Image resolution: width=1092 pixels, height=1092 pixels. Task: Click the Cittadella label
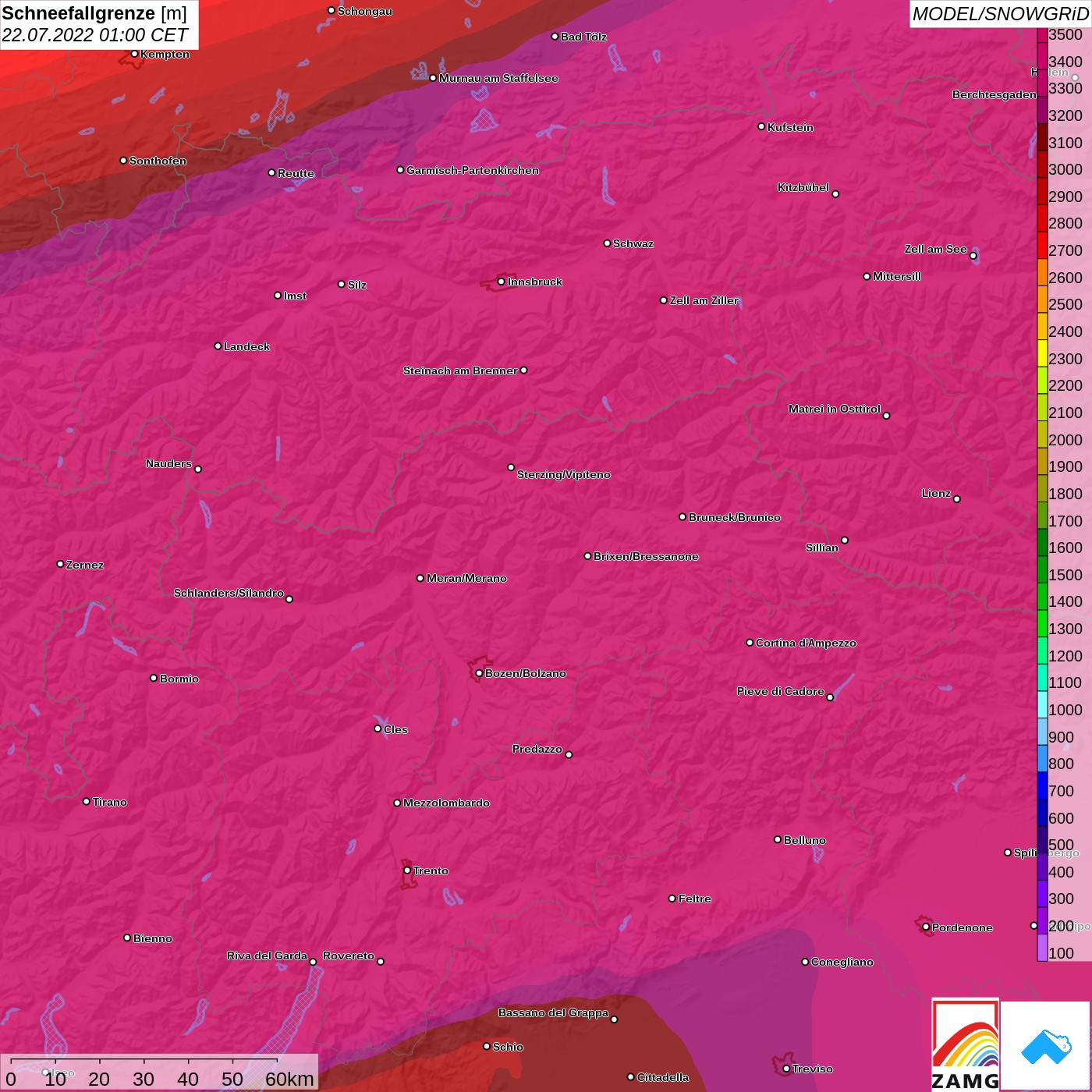click(x=663, y=1077)
